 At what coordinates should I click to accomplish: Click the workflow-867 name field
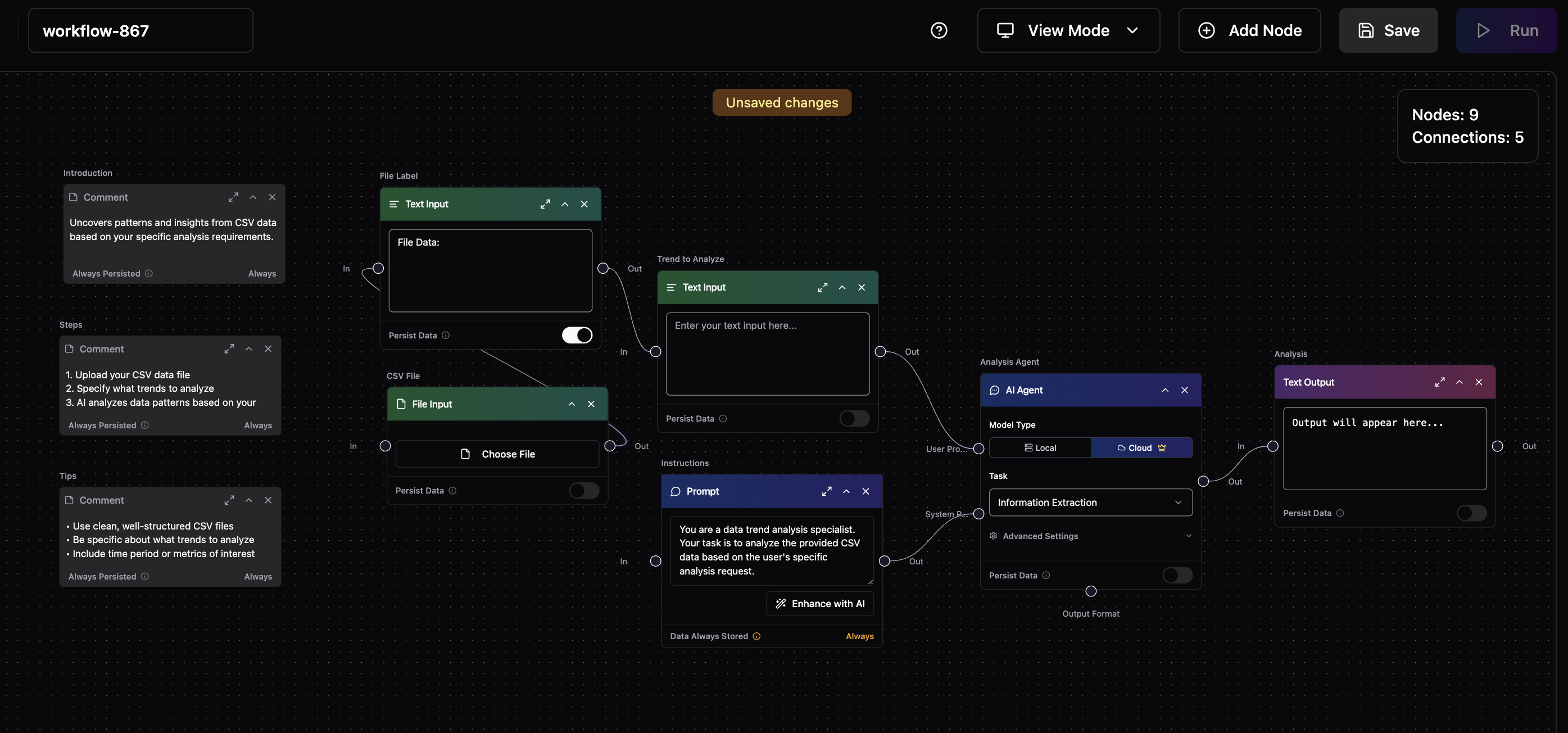pos(141,30)
